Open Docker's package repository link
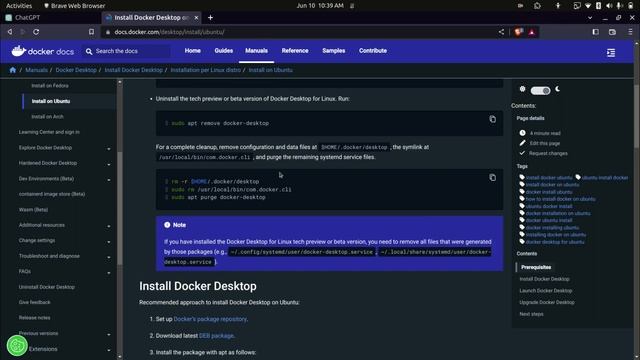The height and width of the screenshot is (360, 640). pyautogui.click(x=210, y=319)
